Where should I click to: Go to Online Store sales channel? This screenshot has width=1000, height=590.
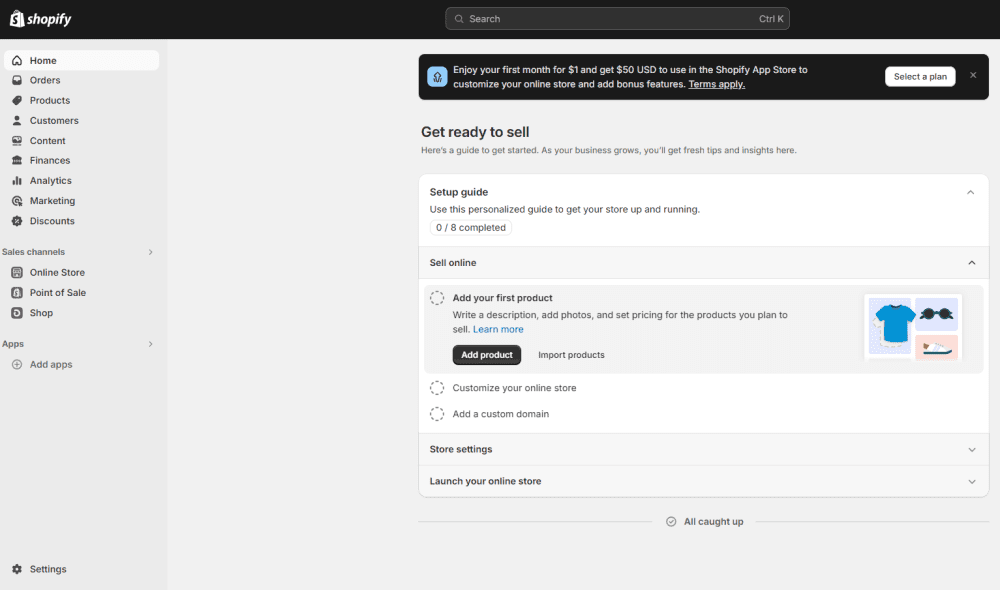57,272
